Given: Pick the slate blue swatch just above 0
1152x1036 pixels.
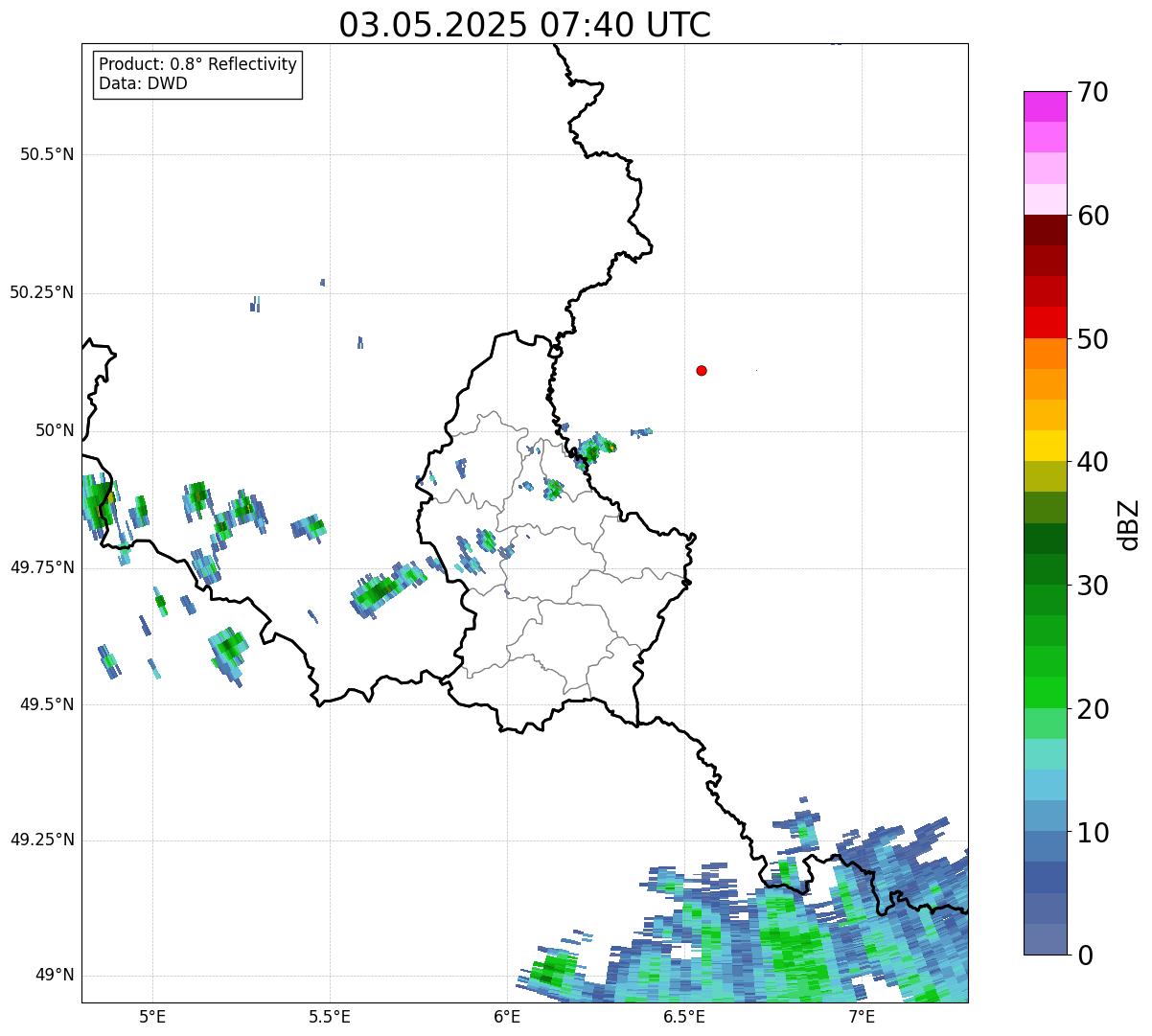Looking at the screenshot, I should [1045, 939].
